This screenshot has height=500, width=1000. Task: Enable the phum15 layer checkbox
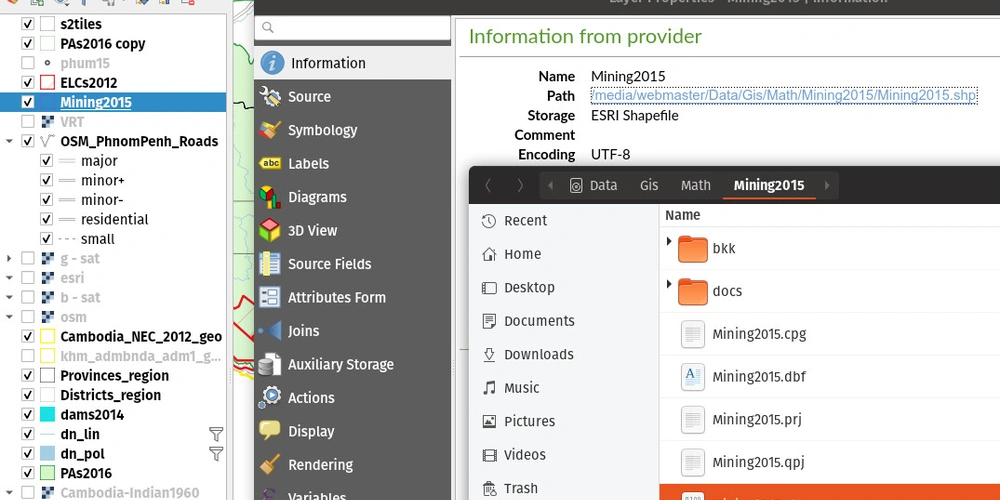click(27, 63)
